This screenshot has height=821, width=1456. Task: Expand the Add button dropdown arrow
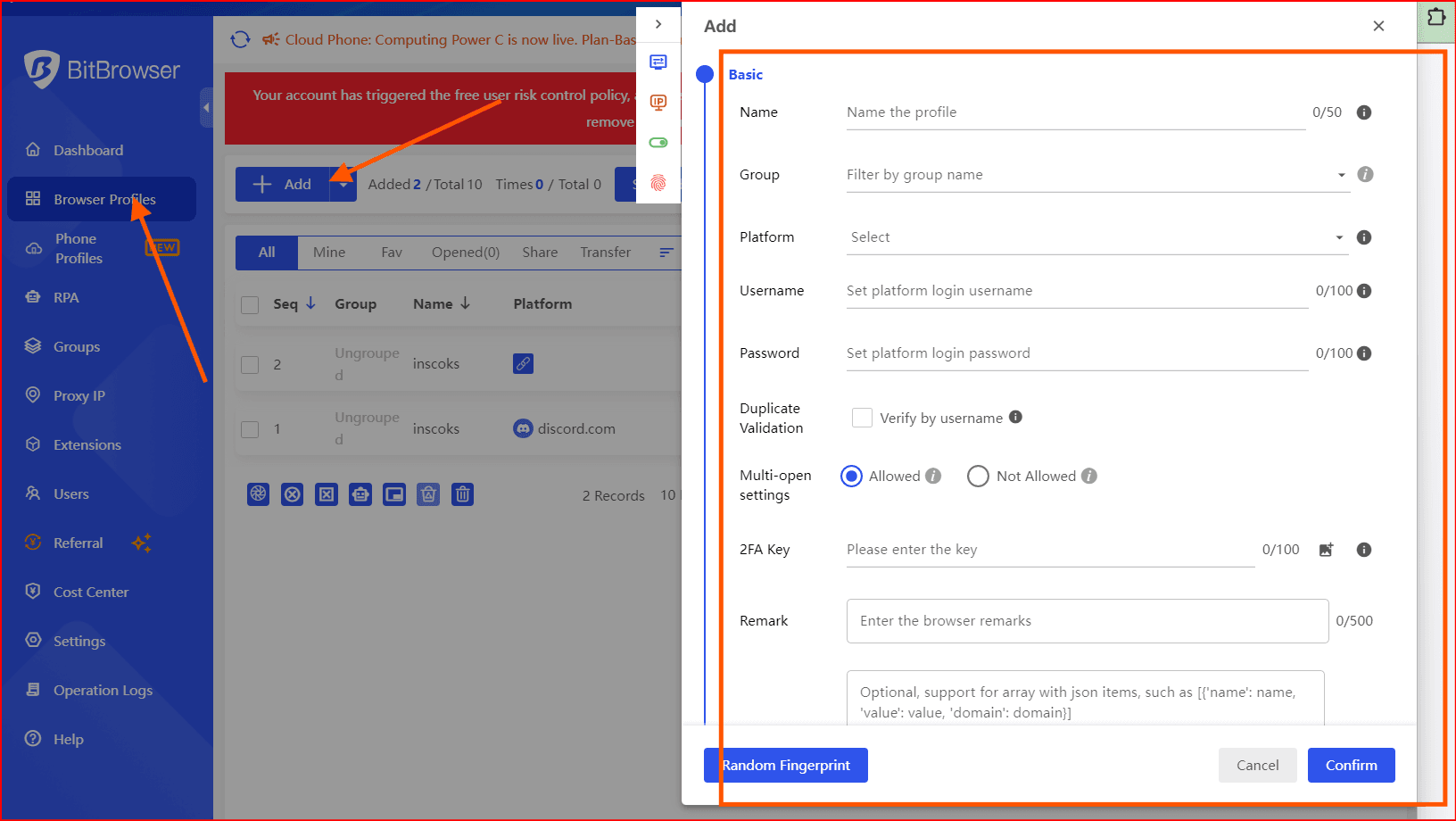pyautogui.click(x=343, y=185)
